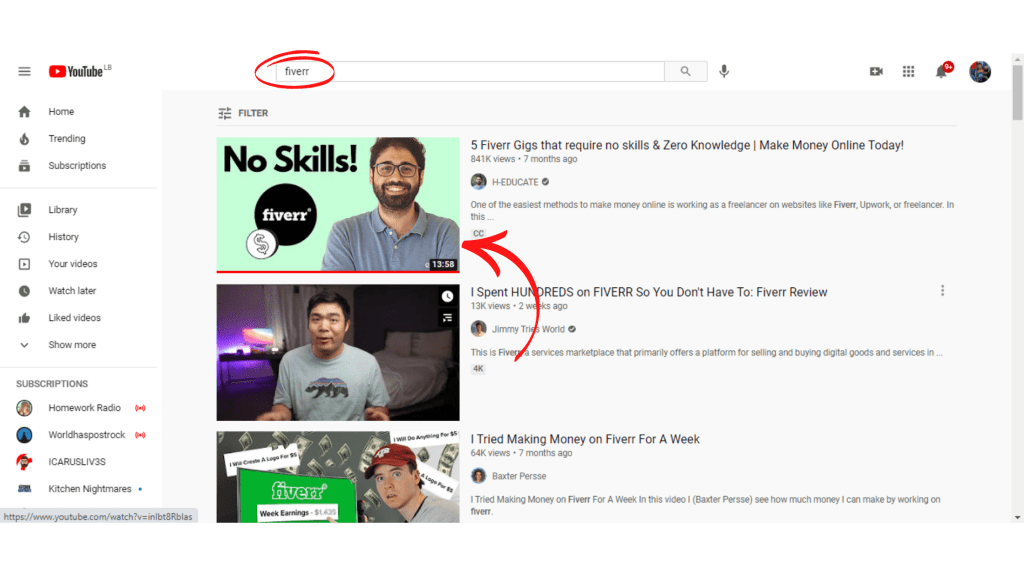Screen dimensions: 1024x576
Task: Open Jimmy Tries World channel avatar
Action: point(479,328)
